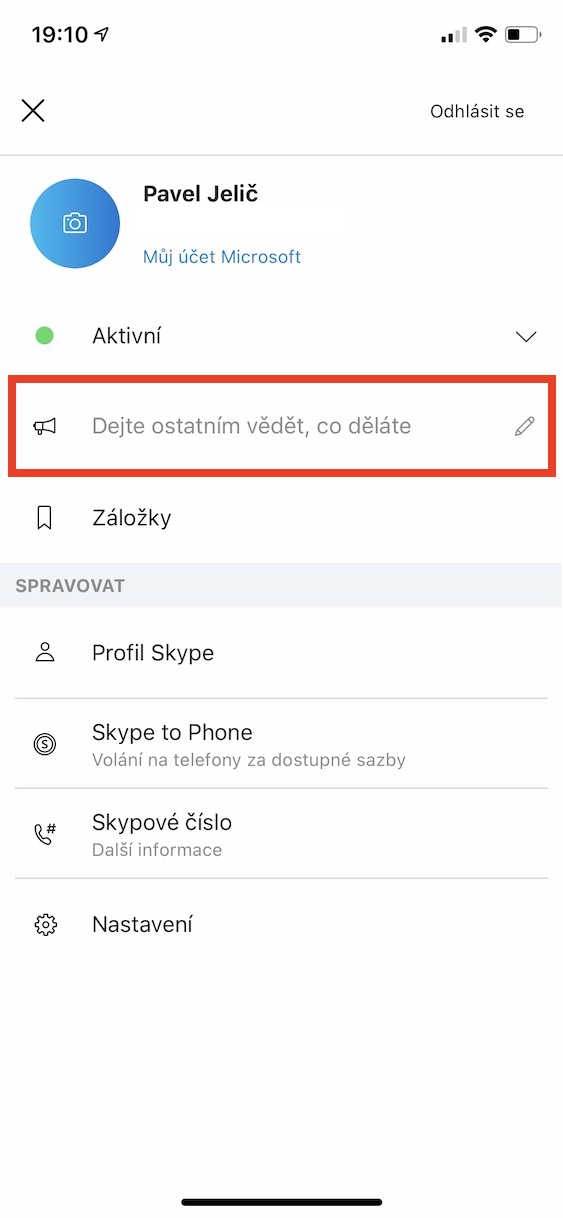
Task: Click the gear icon beside Nastavení
Action: (45, 925)
